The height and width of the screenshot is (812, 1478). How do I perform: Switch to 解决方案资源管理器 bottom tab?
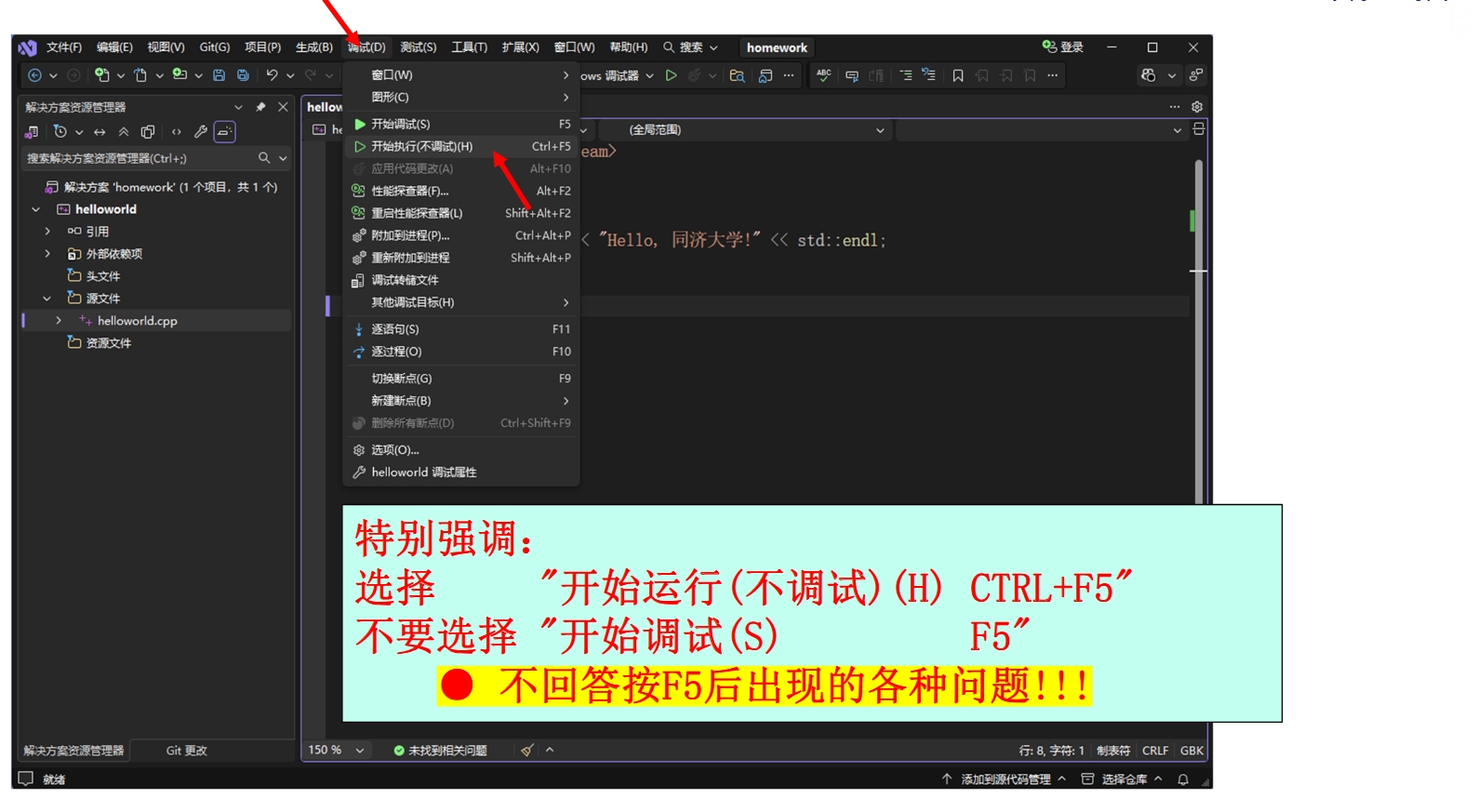73,751
